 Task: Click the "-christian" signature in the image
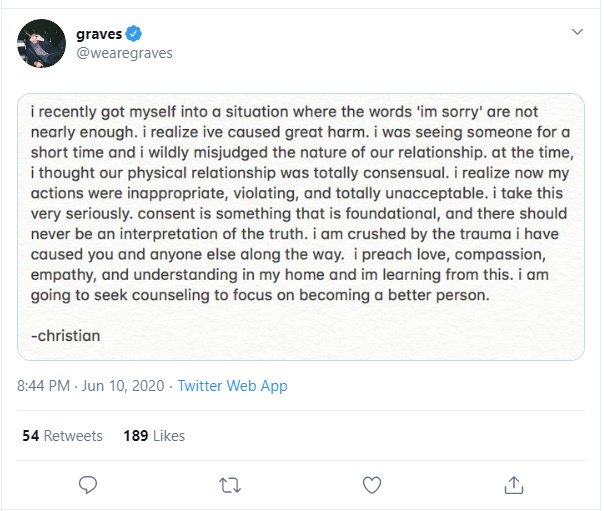tap(67, 335)
